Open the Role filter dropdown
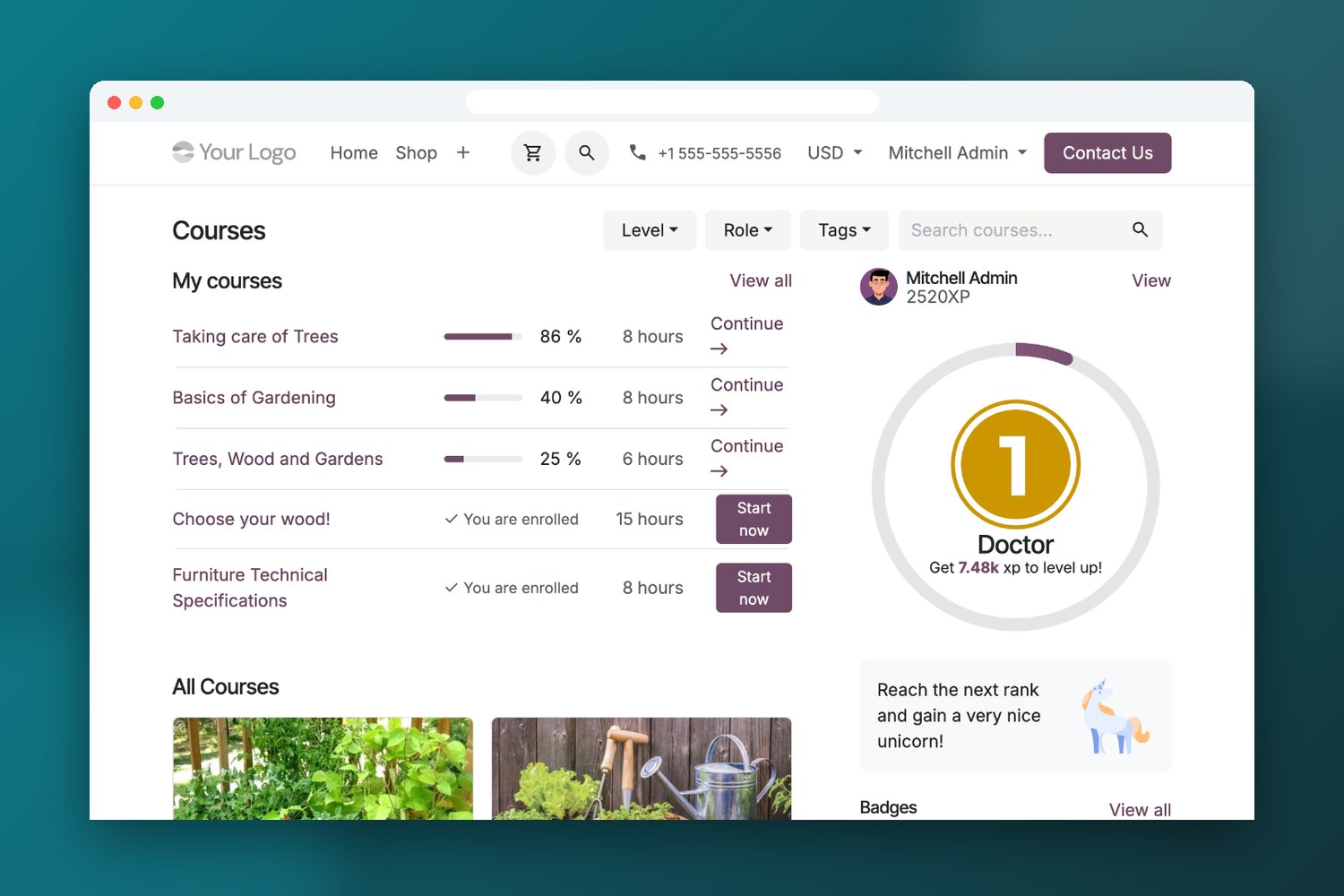1344x896 pixels. coord(748,230)
